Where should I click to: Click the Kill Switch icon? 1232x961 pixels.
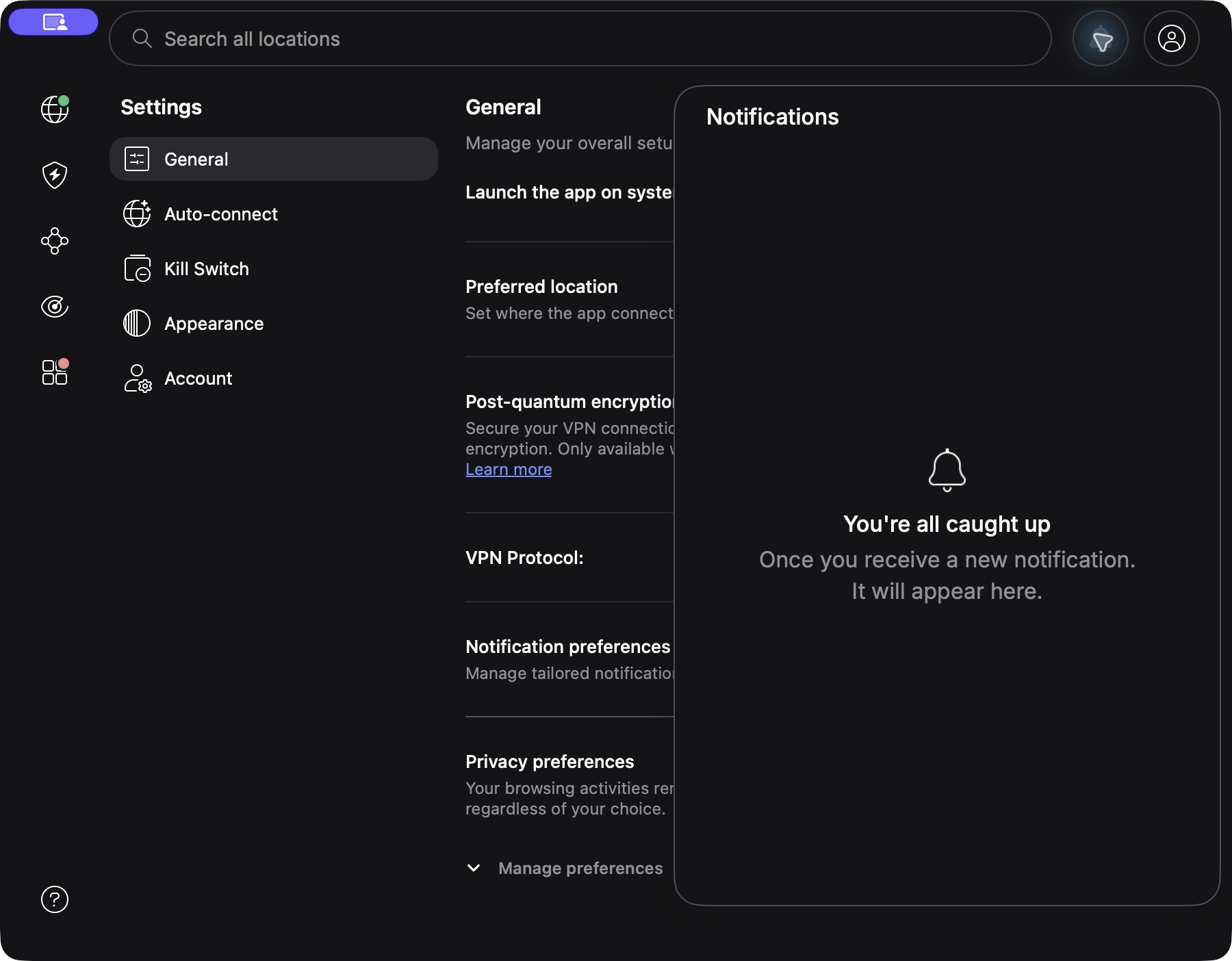tap(137, 268)
